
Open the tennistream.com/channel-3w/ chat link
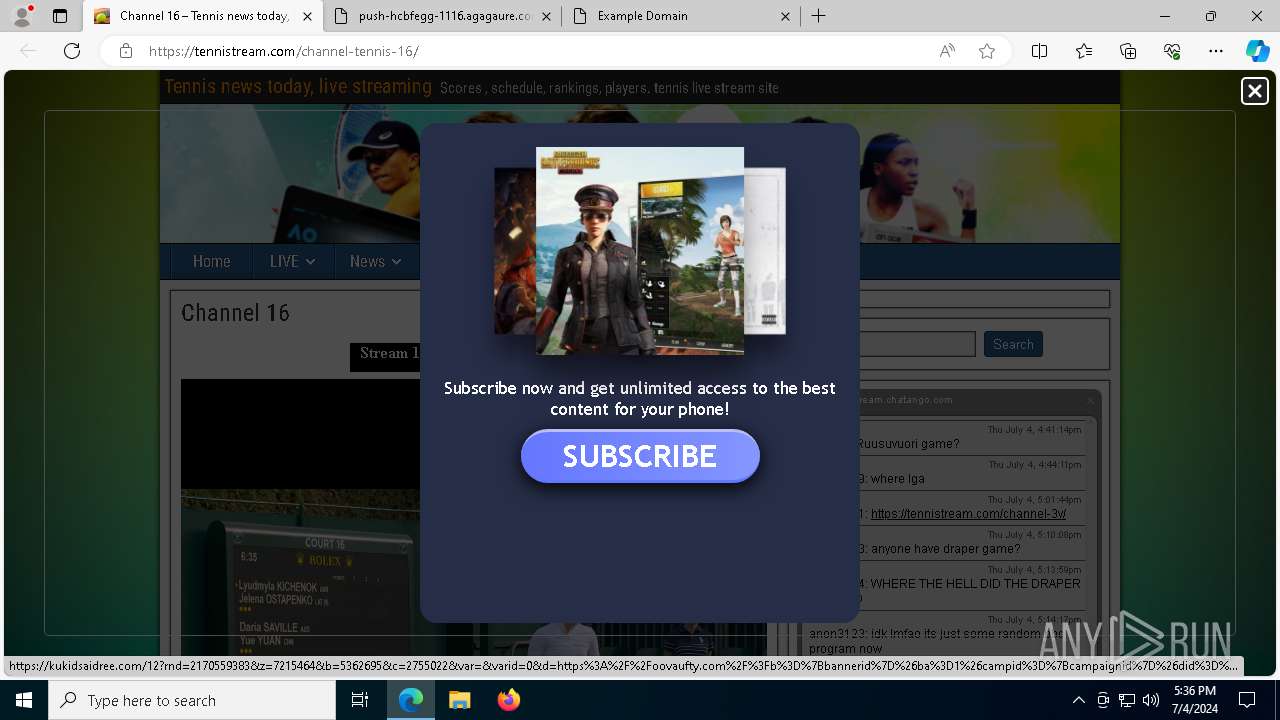click(968, 514)
